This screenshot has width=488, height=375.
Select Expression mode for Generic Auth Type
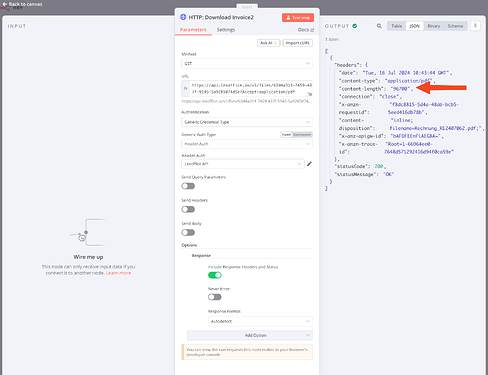pos(302,135)
